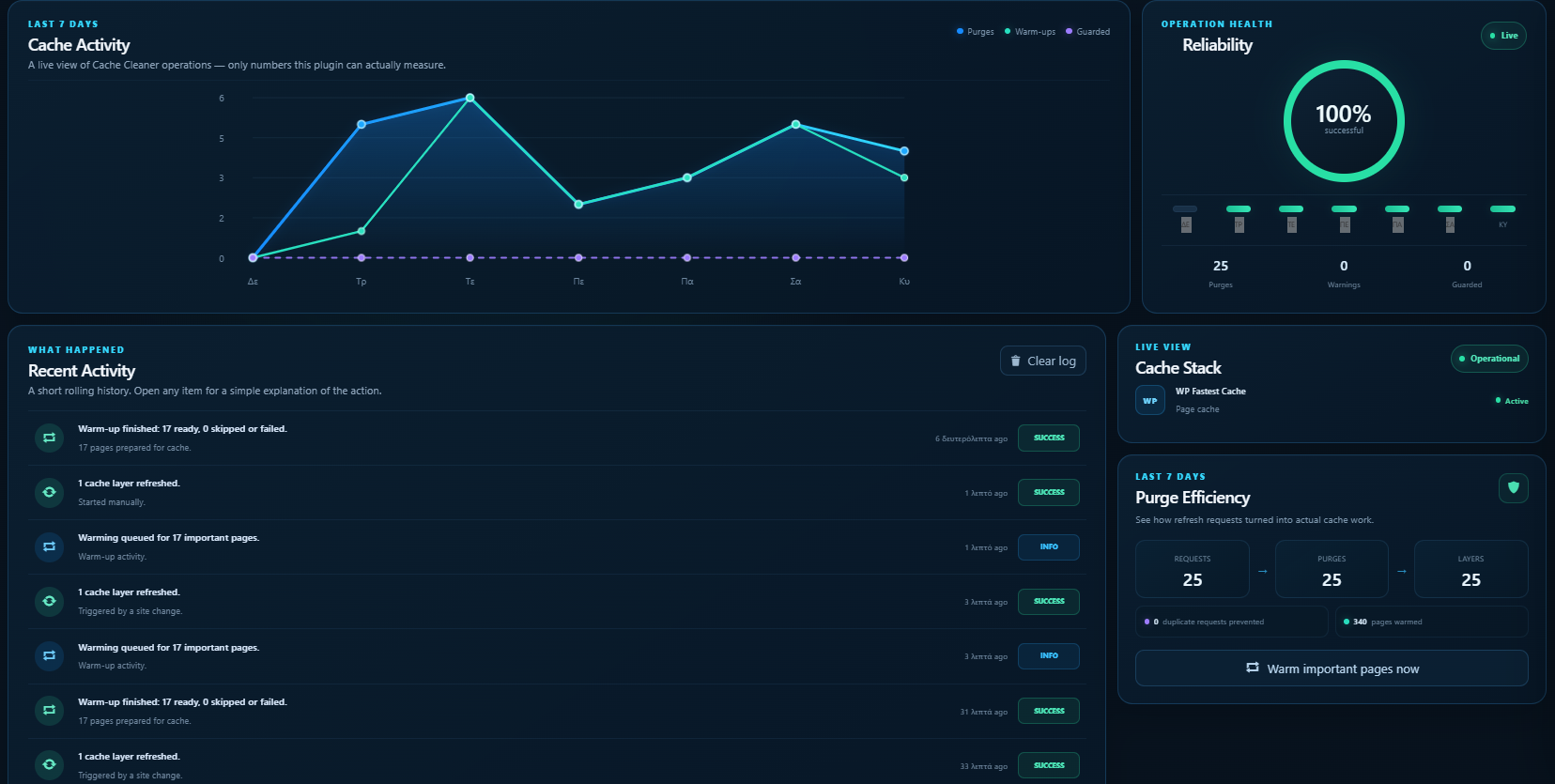Click the shield icon in Purge Efficiency

click(1514, 488)
